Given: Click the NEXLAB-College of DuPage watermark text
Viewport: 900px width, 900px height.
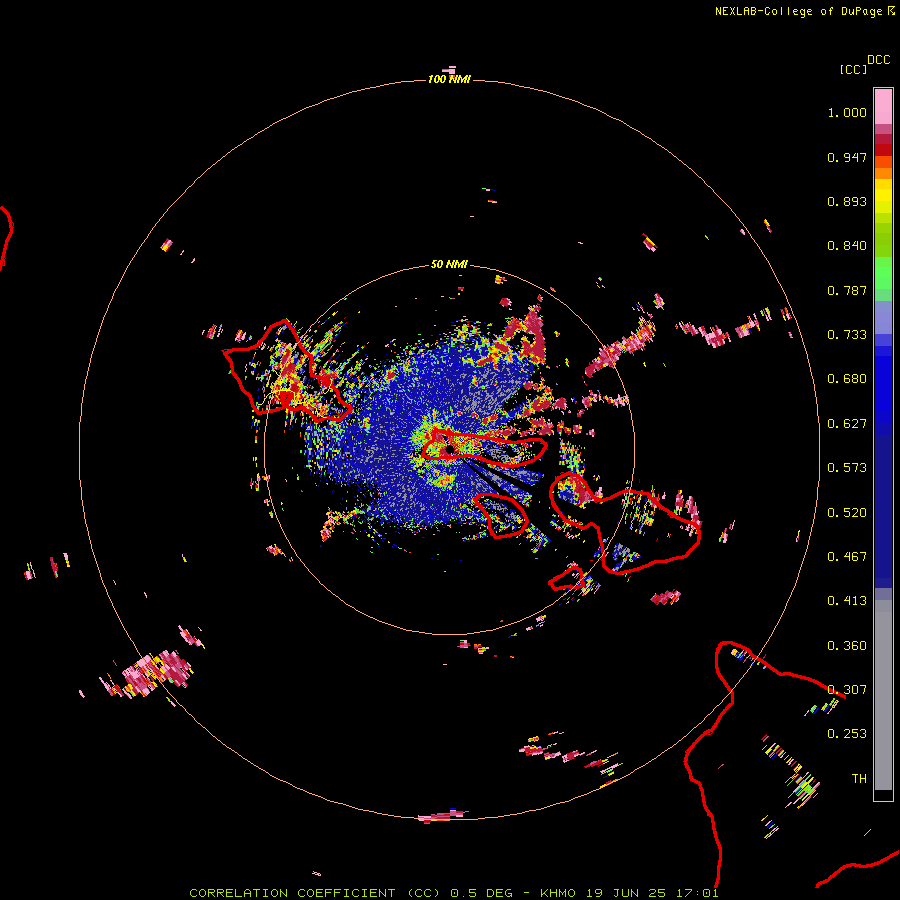Looking at the screenshot, I should tap(804, 11).
